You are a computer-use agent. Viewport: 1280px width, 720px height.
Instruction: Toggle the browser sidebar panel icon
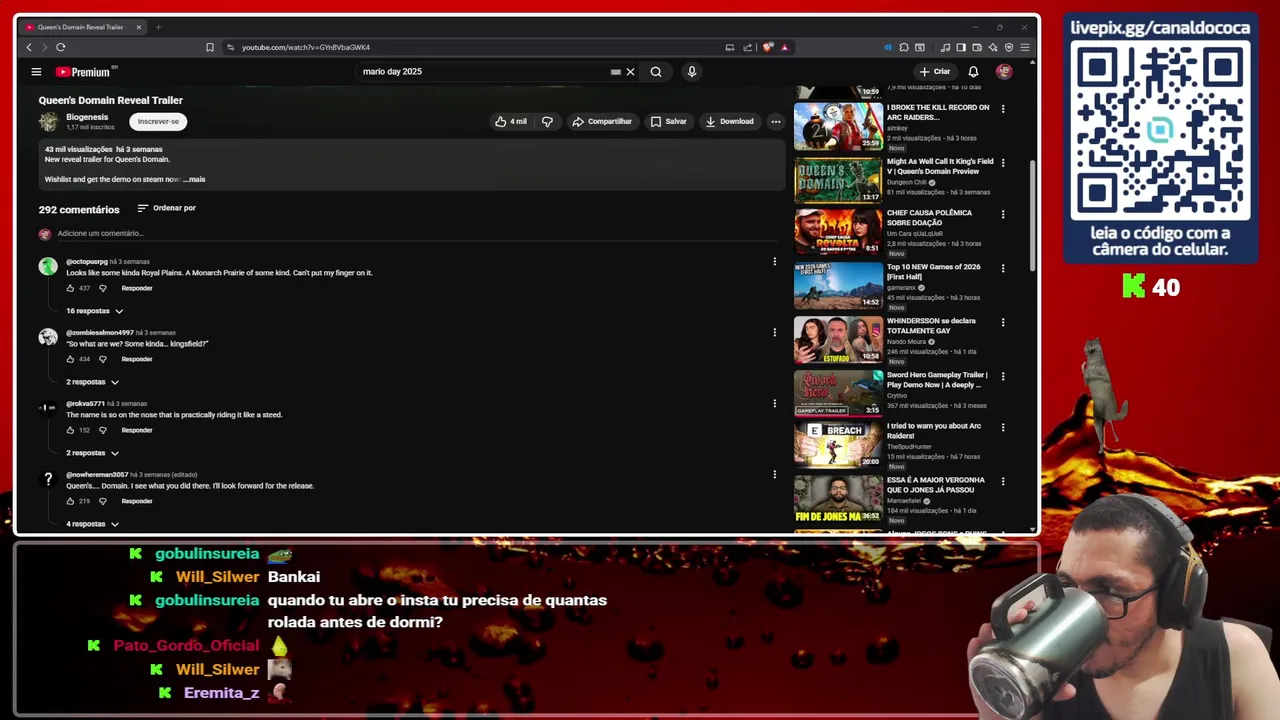[961, 47]
